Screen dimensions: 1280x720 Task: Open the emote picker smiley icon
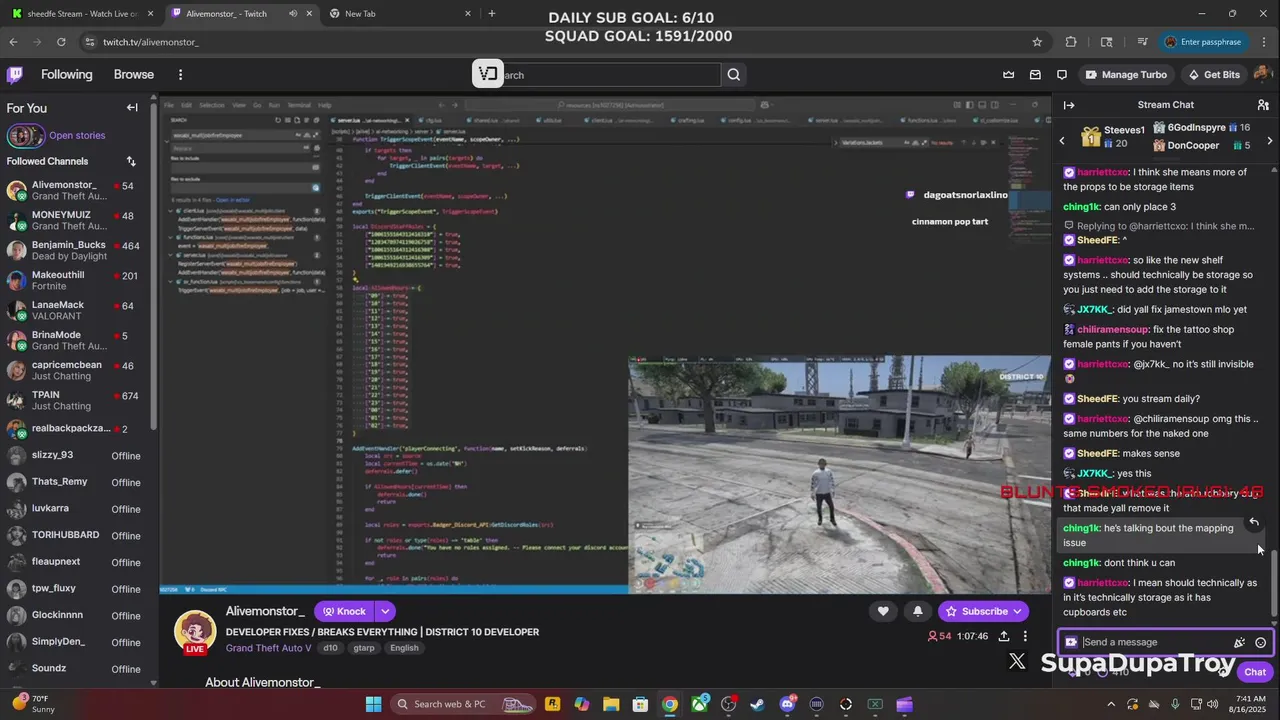coord(1261,643)
